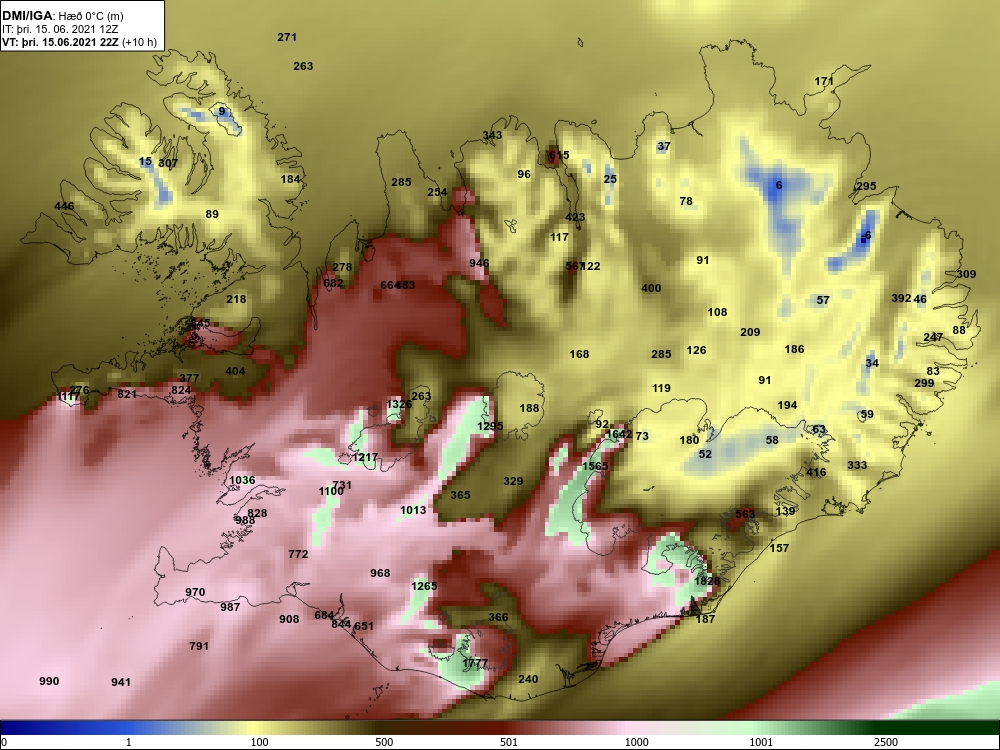Click the value 772
This screenshot has width=1000, height=750.
(298, 554)
